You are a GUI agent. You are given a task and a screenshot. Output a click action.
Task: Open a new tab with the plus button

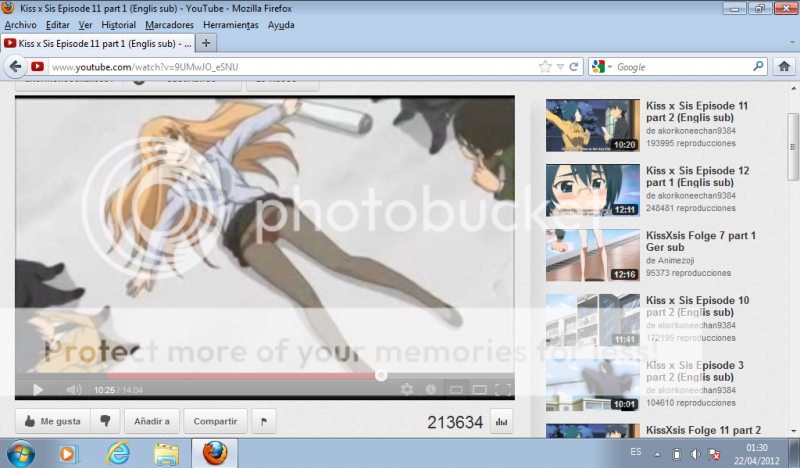coord(206,43)
